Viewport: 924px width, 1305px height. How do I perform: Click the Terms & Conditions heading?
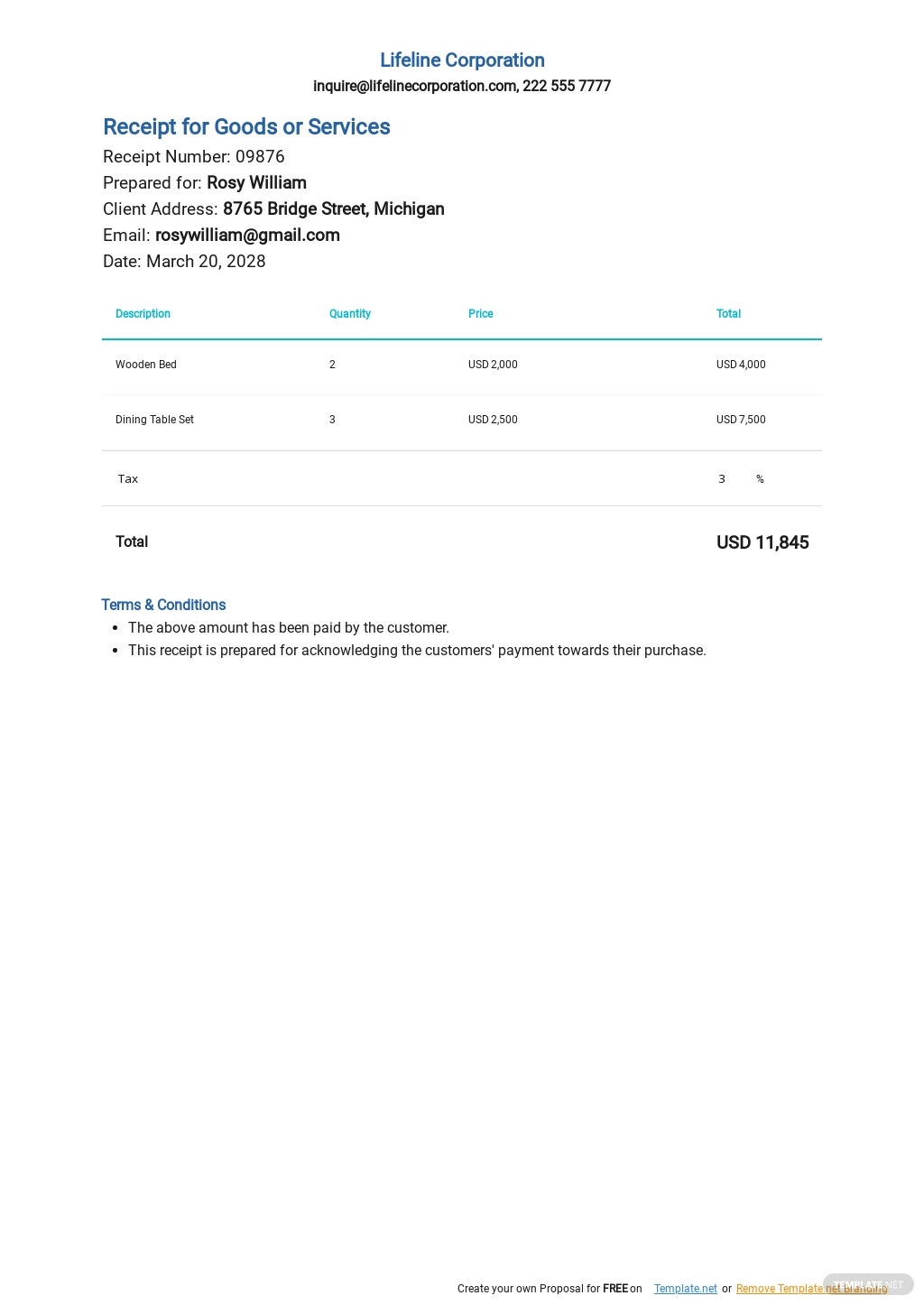point(163,605)
